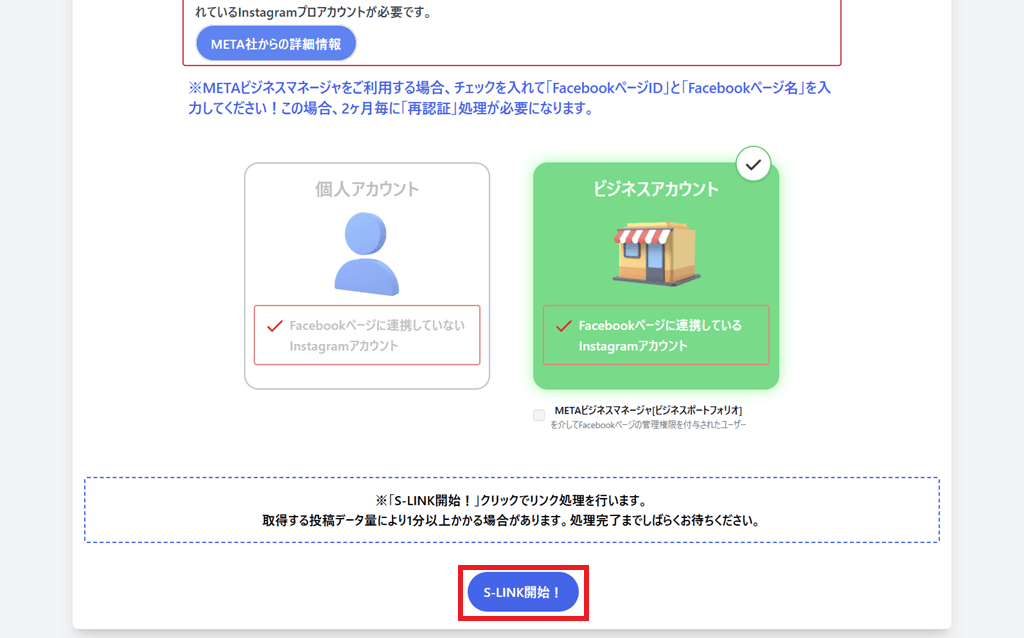Screen dimensions: 1024x638
Task: Click the blue person avatar icon
Action: (x=366, y=254)
